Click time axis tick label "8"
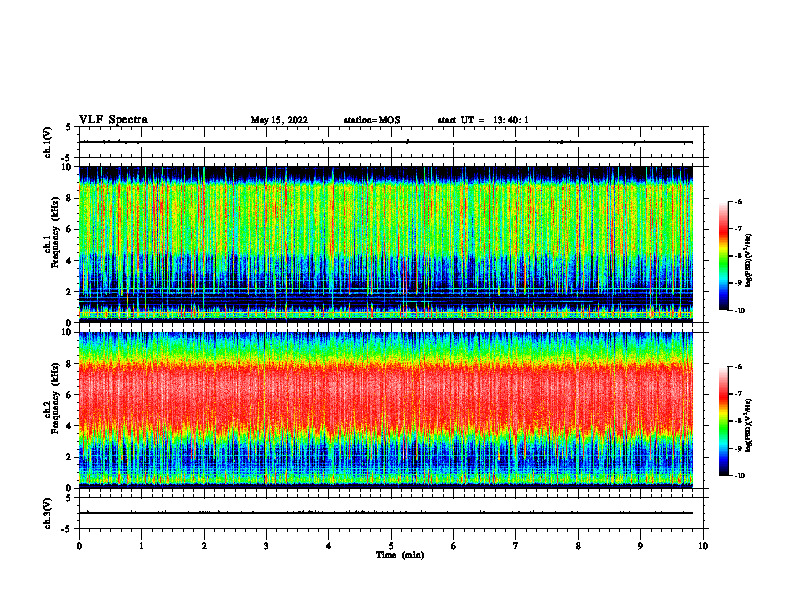Screen dimensions: 792x612 point(578,546)
